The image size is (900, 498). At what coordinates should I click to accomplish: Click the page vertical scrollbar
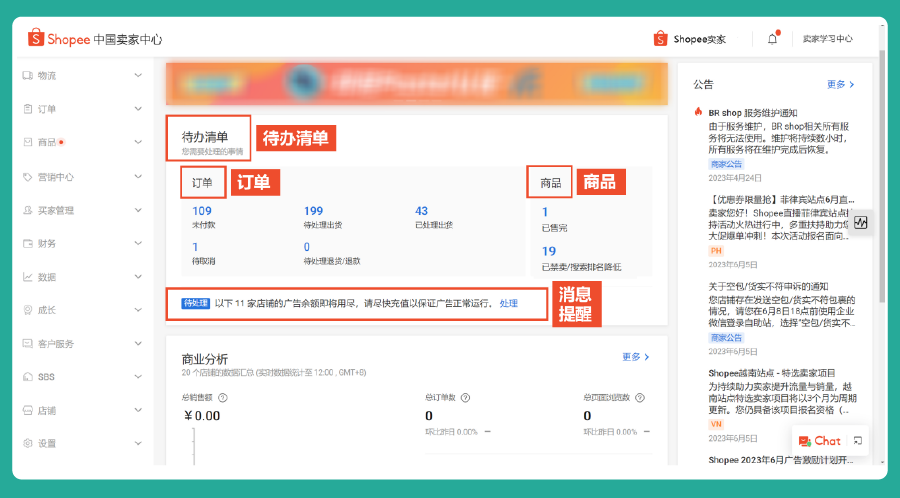883,177
